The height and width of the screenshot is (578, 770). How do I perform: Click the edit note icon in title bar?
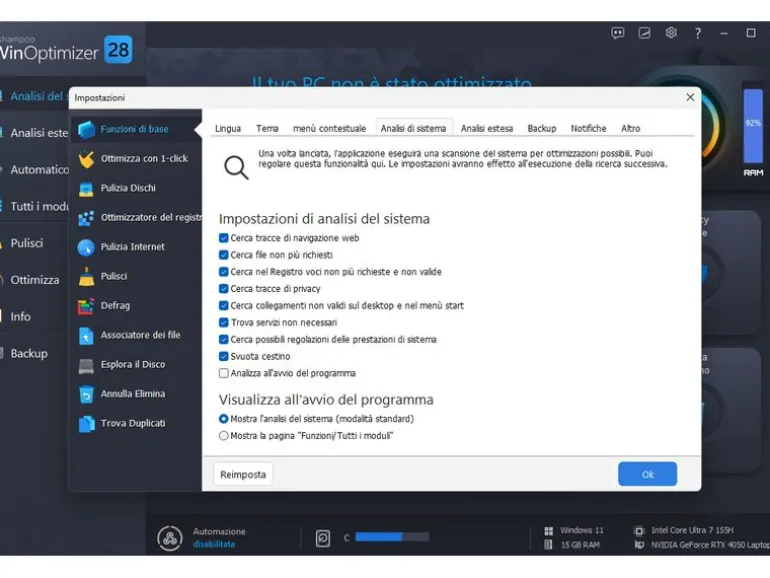pos(644,33)
